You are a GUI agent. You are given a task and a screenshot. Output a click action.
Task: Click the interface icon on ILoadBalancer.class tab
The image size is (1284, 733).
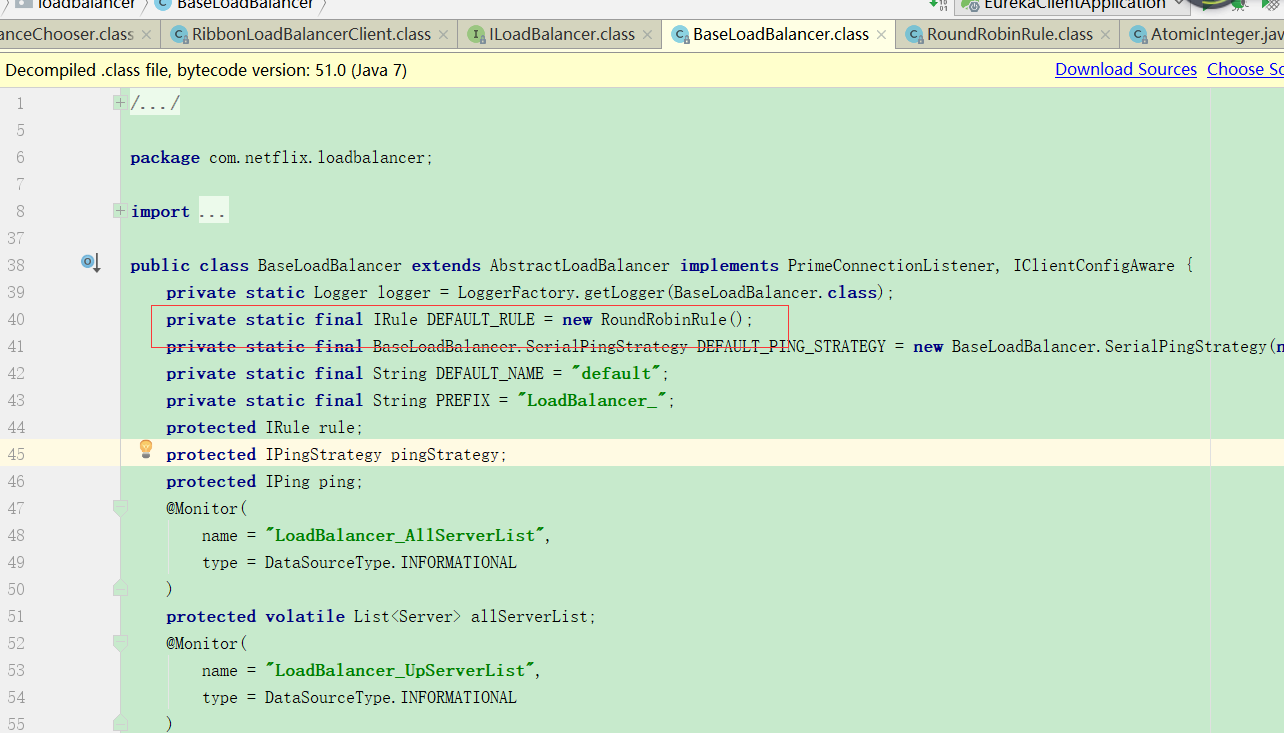(473, 34)
